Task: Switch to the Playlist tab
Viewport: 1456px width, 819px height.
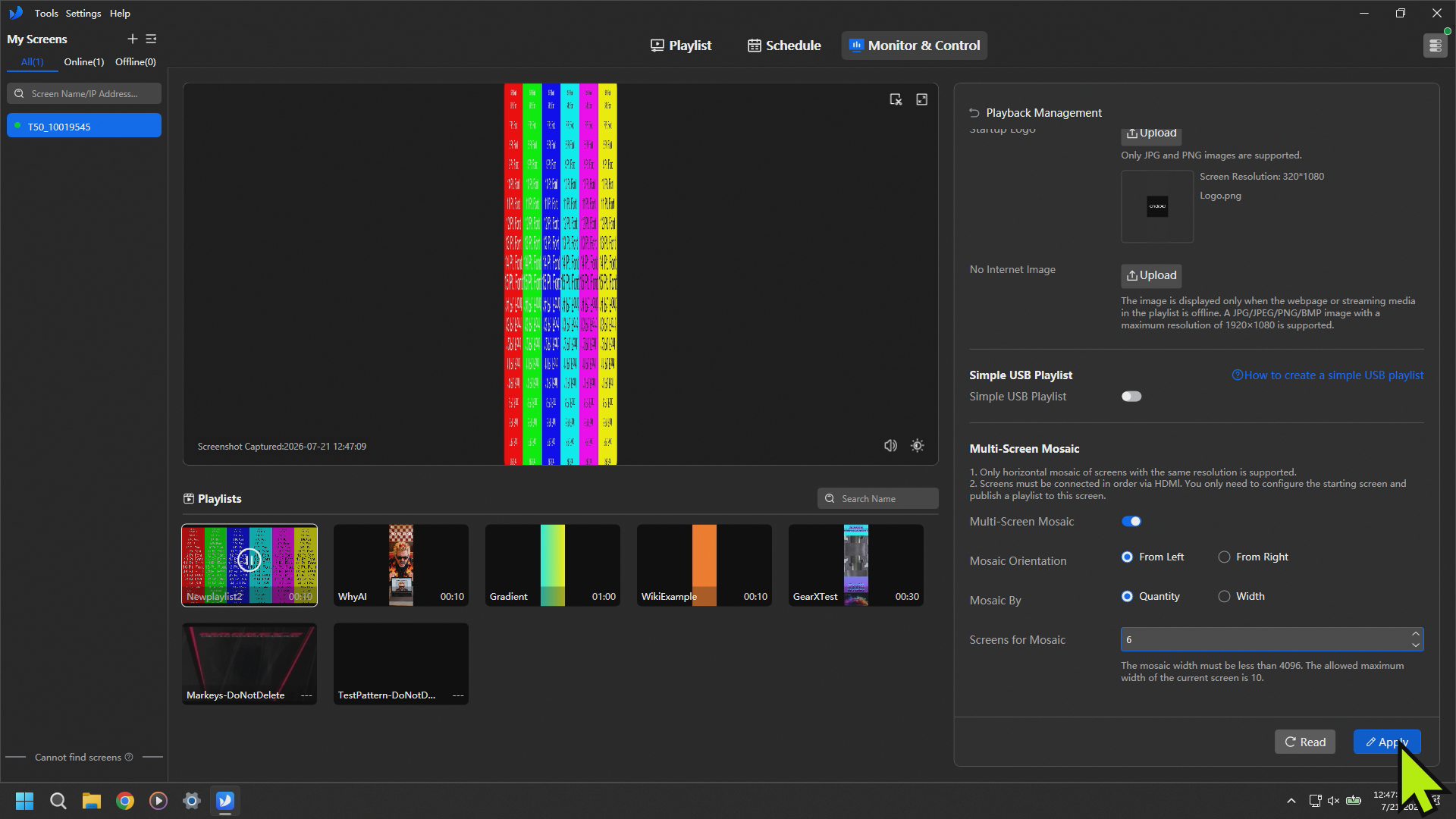Action: [681, 45]
